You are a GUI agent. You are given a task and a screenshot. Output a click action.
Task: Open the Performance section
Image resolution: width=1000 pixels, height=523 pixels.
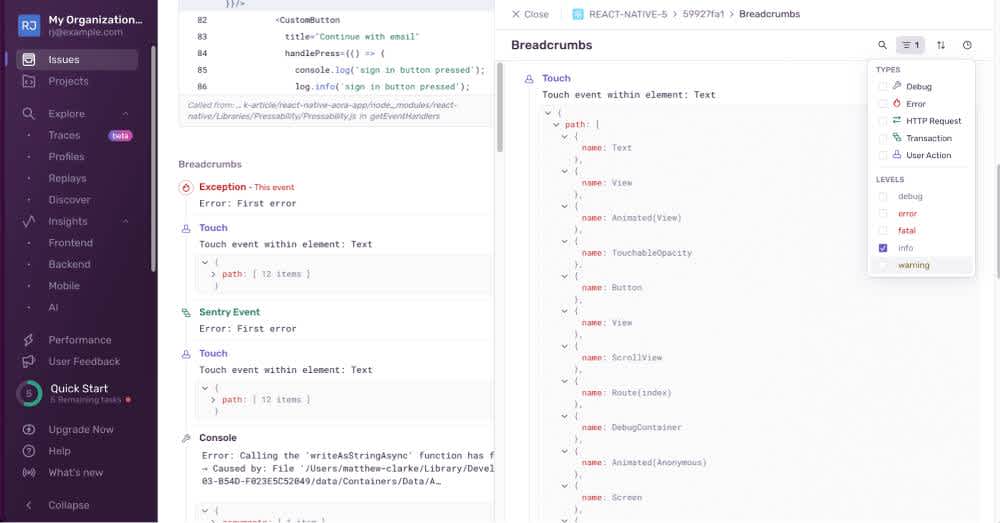[79, 340]
